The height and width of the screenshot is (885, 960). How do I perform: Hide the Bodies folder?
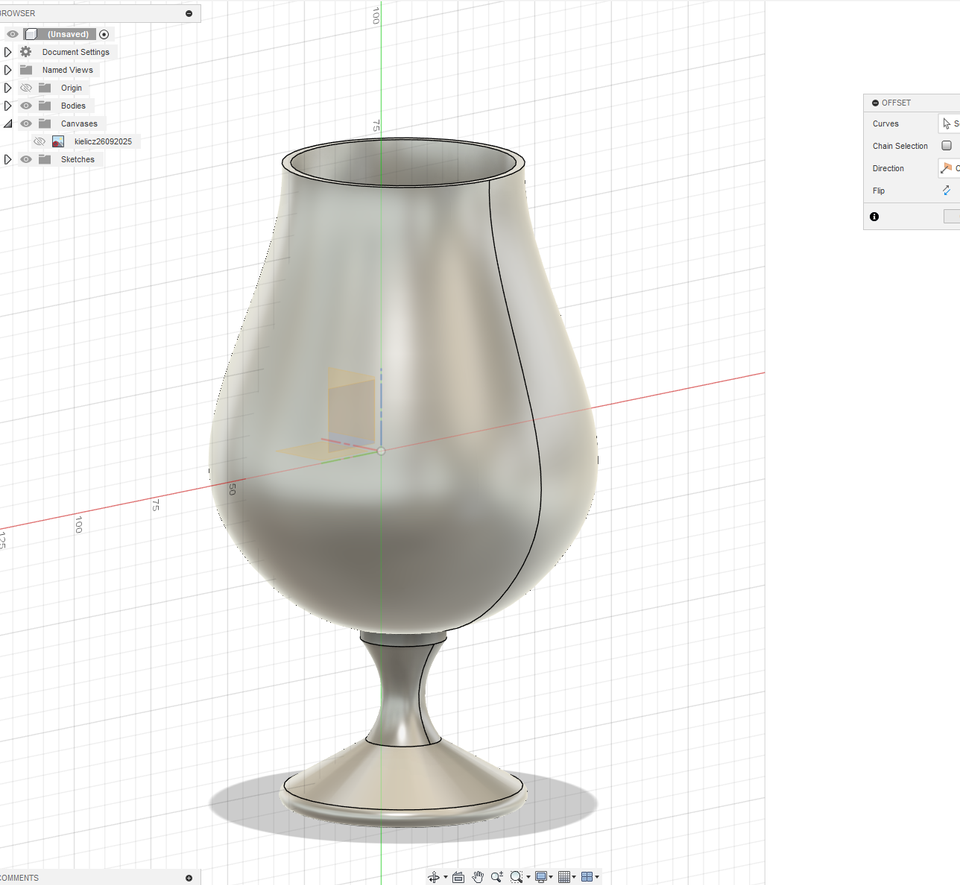coord(27,106)
